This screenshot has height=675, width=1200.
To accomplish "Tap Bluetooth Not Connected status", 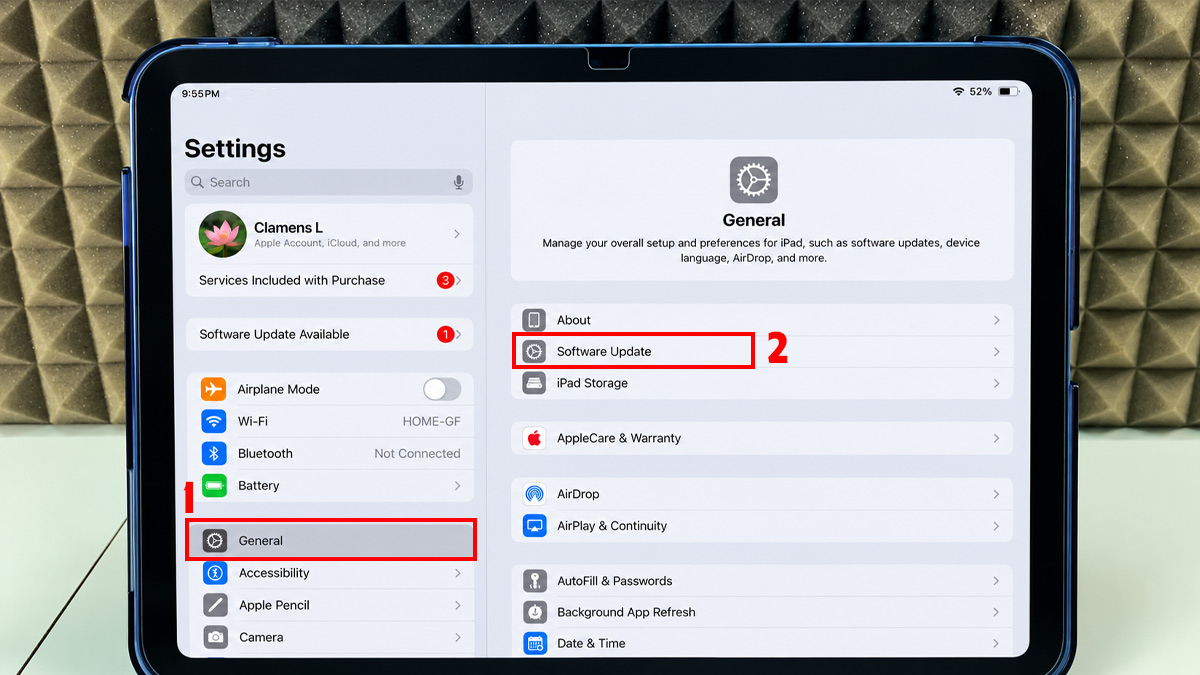I will click(417, 453).
